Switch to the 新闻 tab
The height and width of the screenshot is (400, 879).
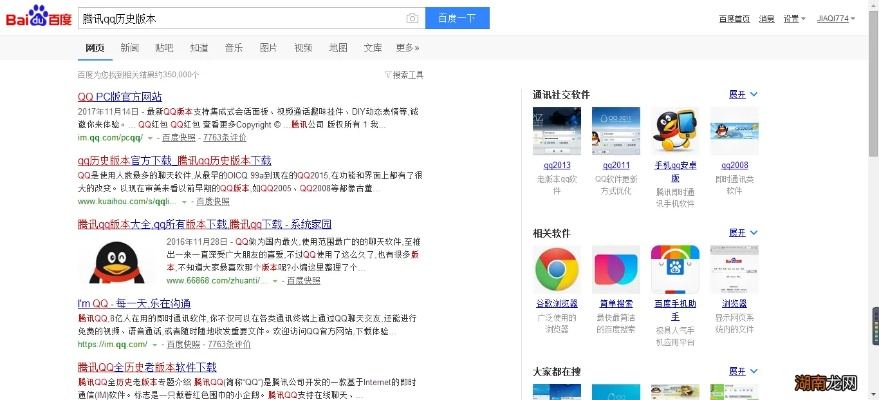coord(129,48)
